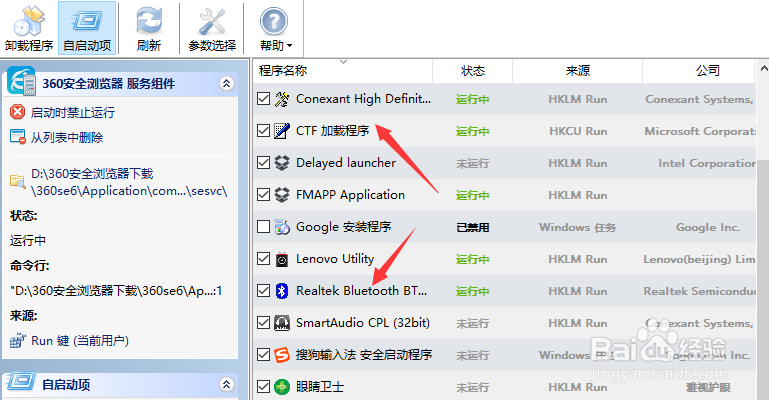
Task: Collapse the 360安全浏览器 服务组件 panel
Action: click(226, 83)
